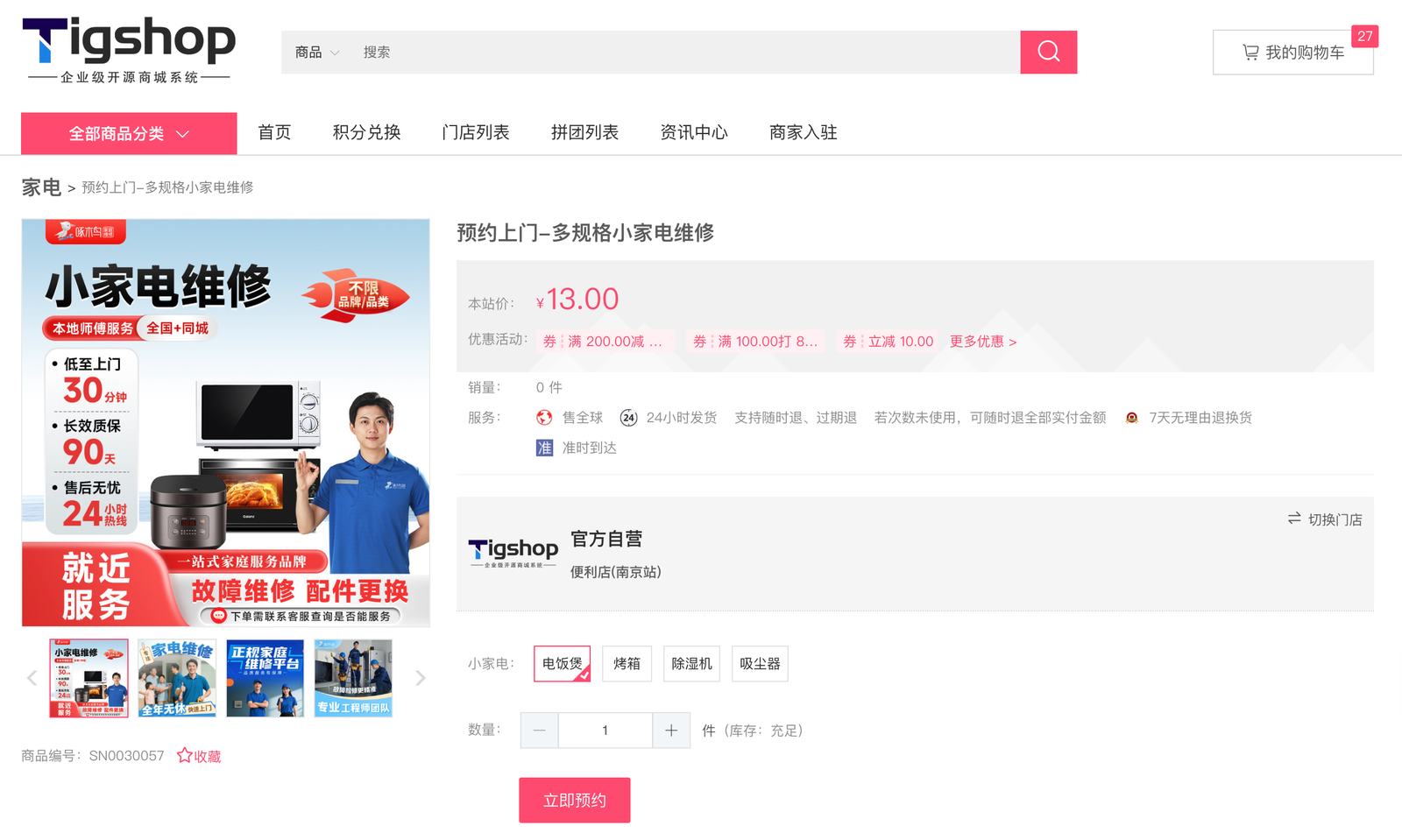Select the 电饭煲 appliance option

562,664
